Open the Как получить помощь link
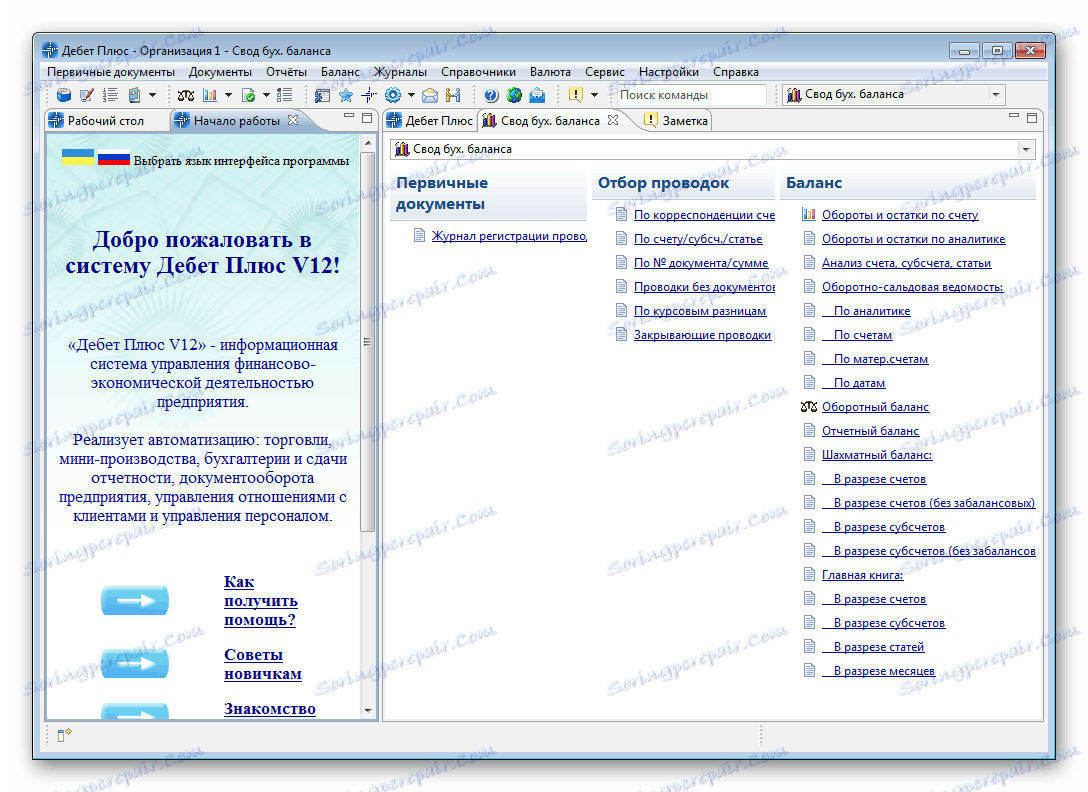The height and width of the screenshot is (792, 1088). (x=261, y=601)
